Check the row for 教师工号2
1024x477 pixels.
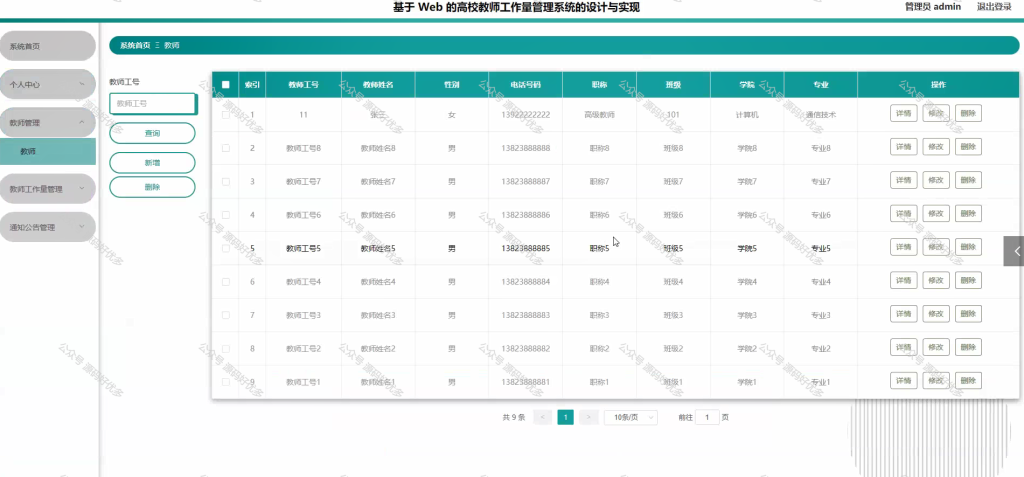pos(226,348)
